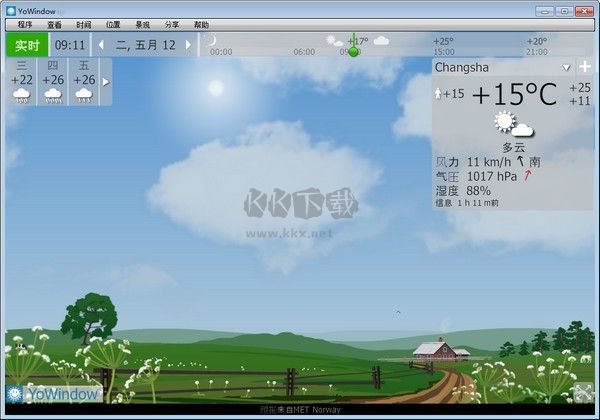
Task: Expand more forecast days arrow
Action: (x=106, y=82)
